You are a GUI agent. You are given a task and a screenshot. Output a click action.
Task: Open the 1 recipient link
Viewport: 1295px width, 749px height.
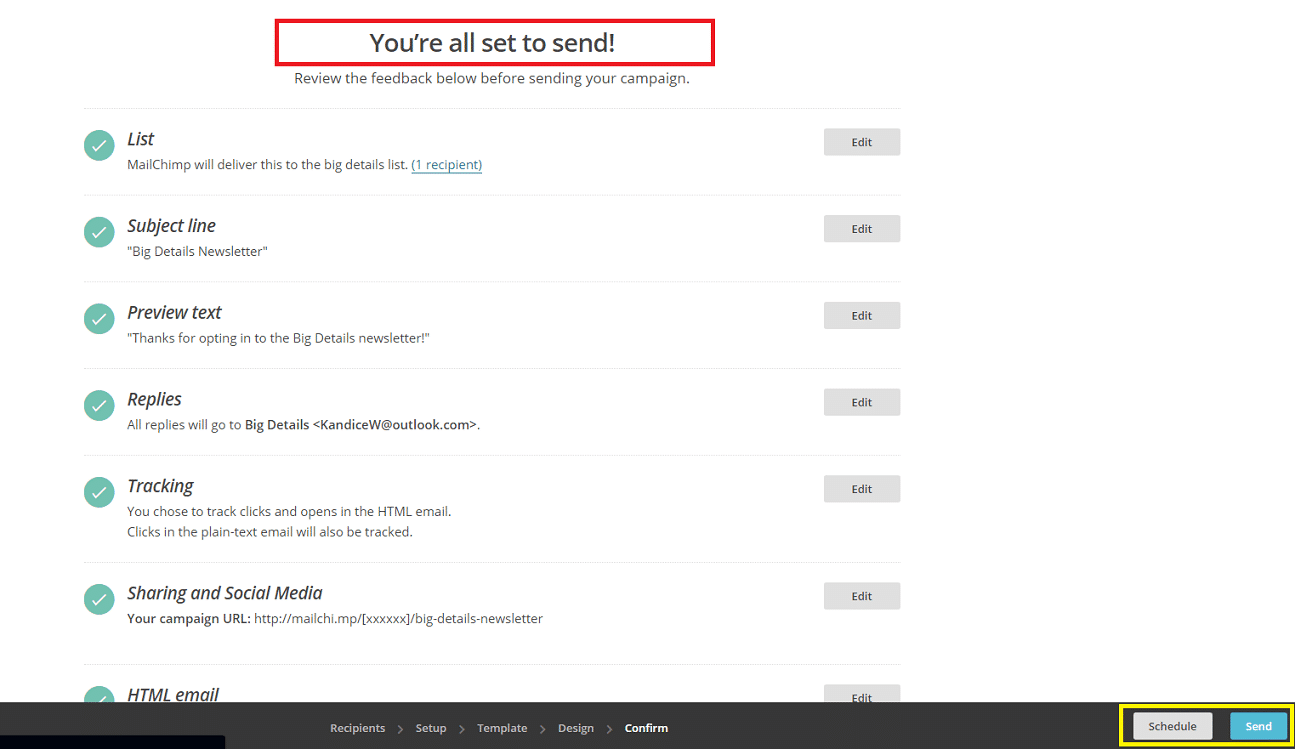tap(447, 164)
